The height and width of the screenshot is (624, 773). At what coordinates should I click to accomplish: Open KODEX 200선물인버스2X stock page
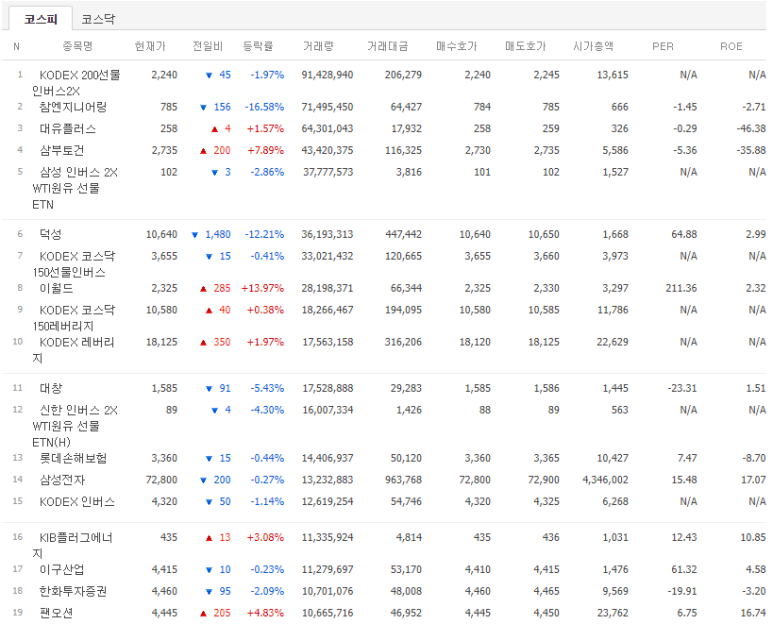[x=77, y=75]
